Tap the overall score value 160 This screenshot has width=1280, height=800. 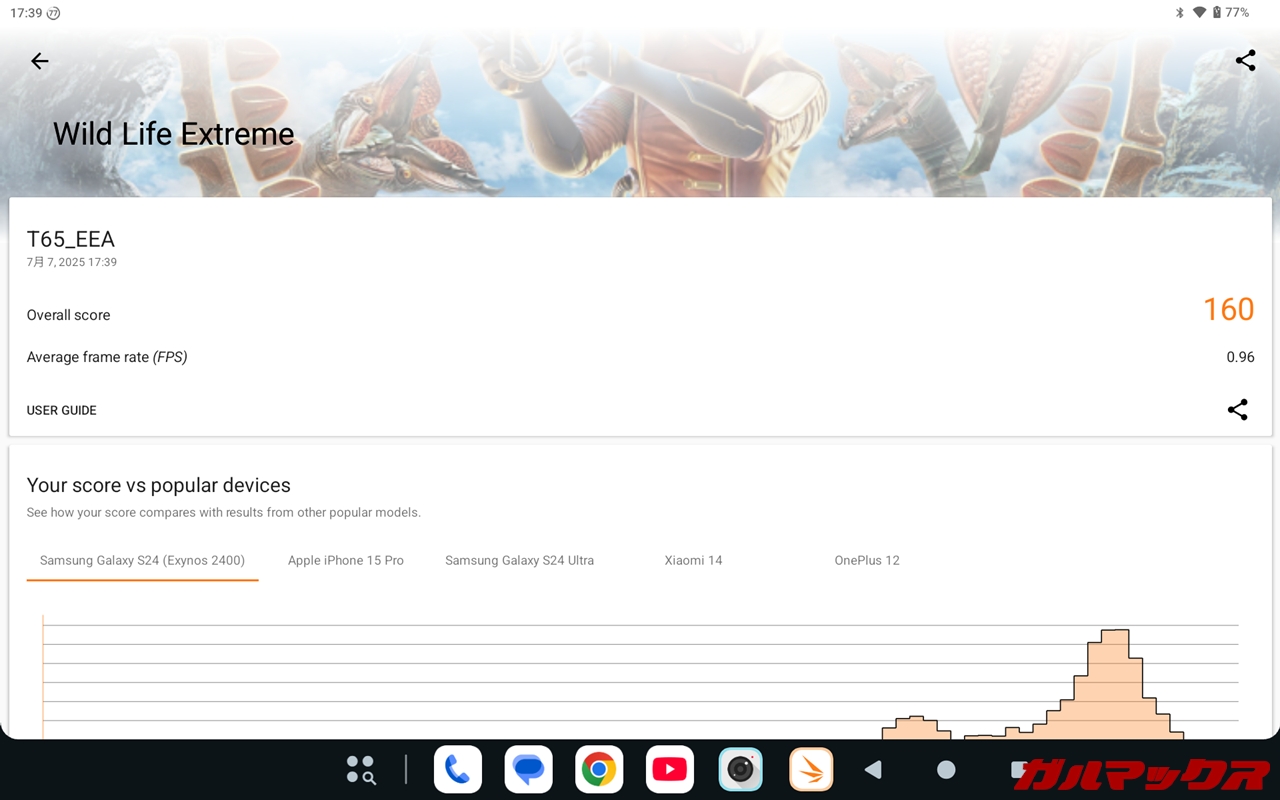point(1228,310)
